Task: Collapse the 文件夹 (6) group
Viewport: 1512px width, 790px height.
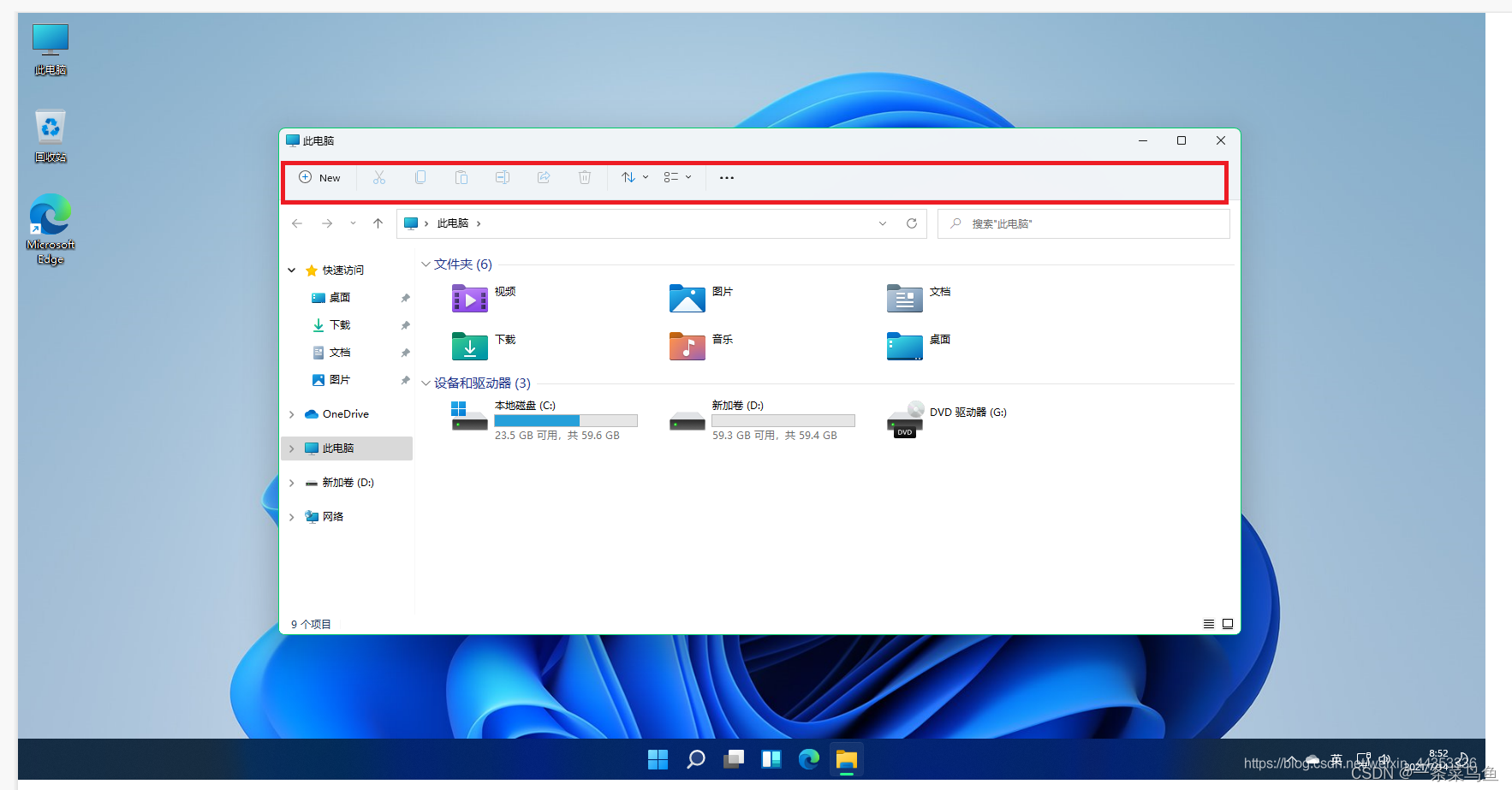Action: click(x=426, y=264)
